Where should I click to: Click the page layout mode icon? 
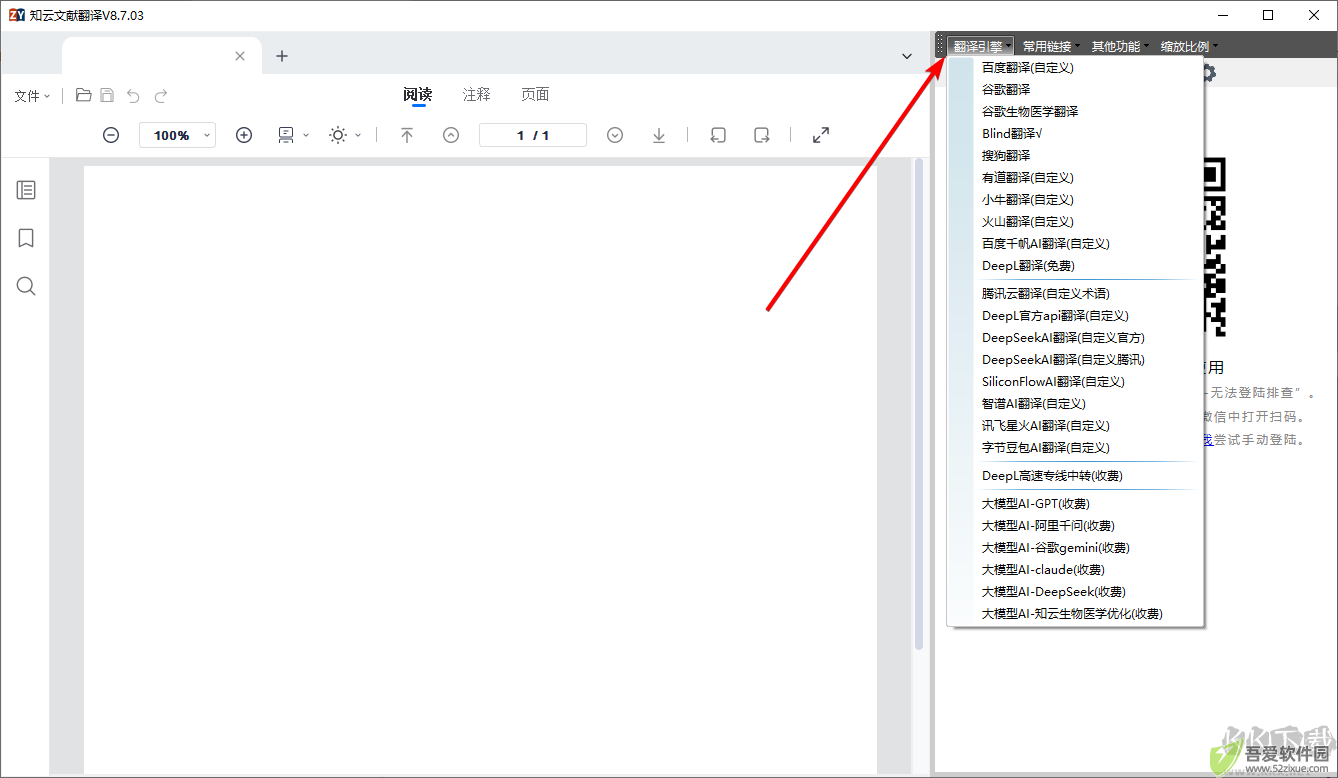coord(286,135)
